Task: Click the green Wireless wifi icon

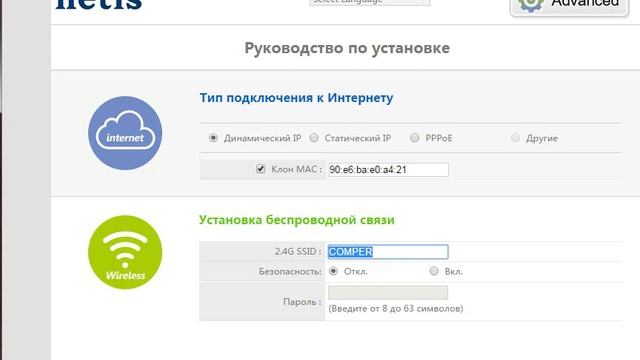Action: click(x=125, y=252)
